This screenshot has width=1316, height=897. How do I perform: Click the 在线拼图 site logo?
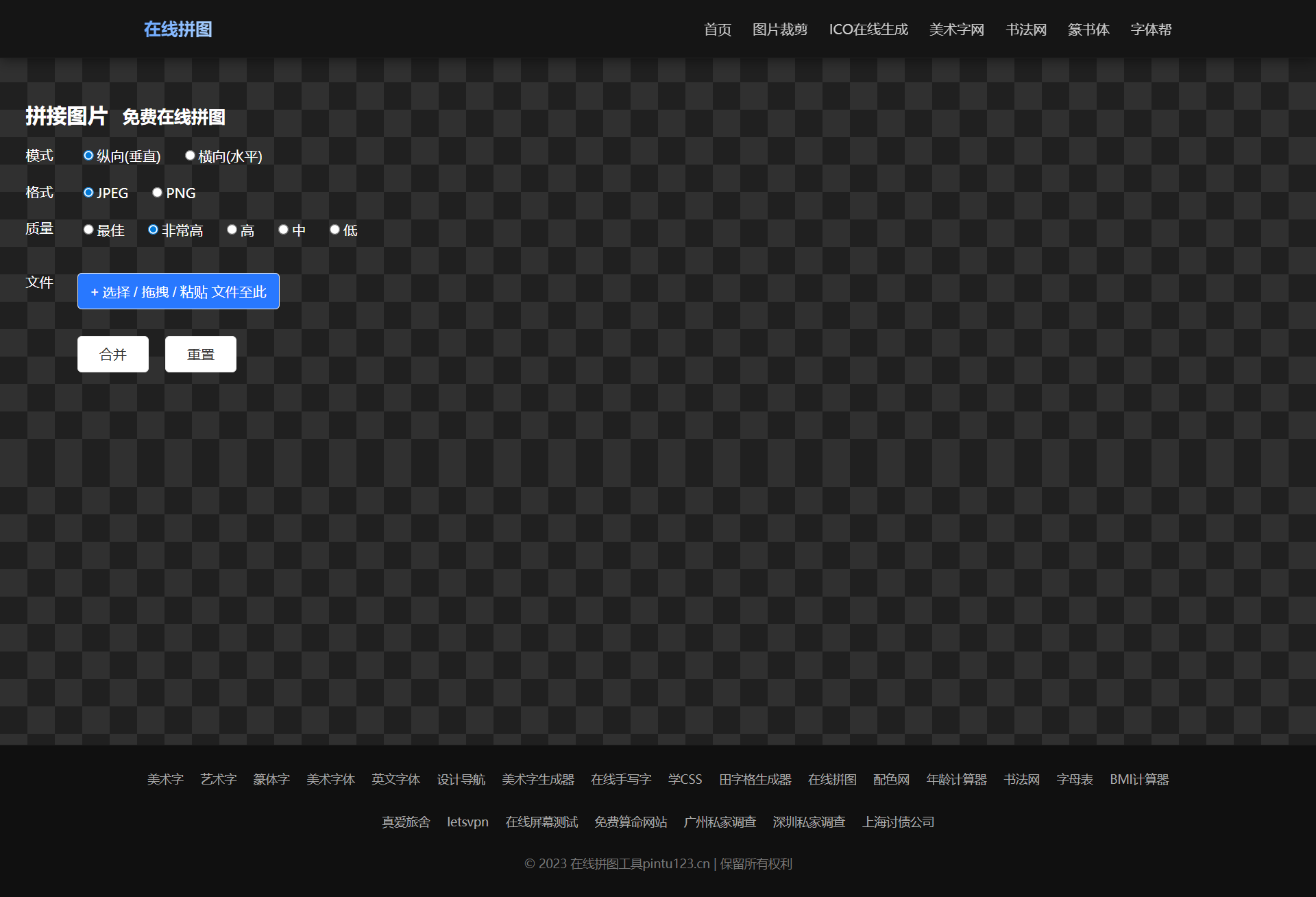click(x=178, y=29)
